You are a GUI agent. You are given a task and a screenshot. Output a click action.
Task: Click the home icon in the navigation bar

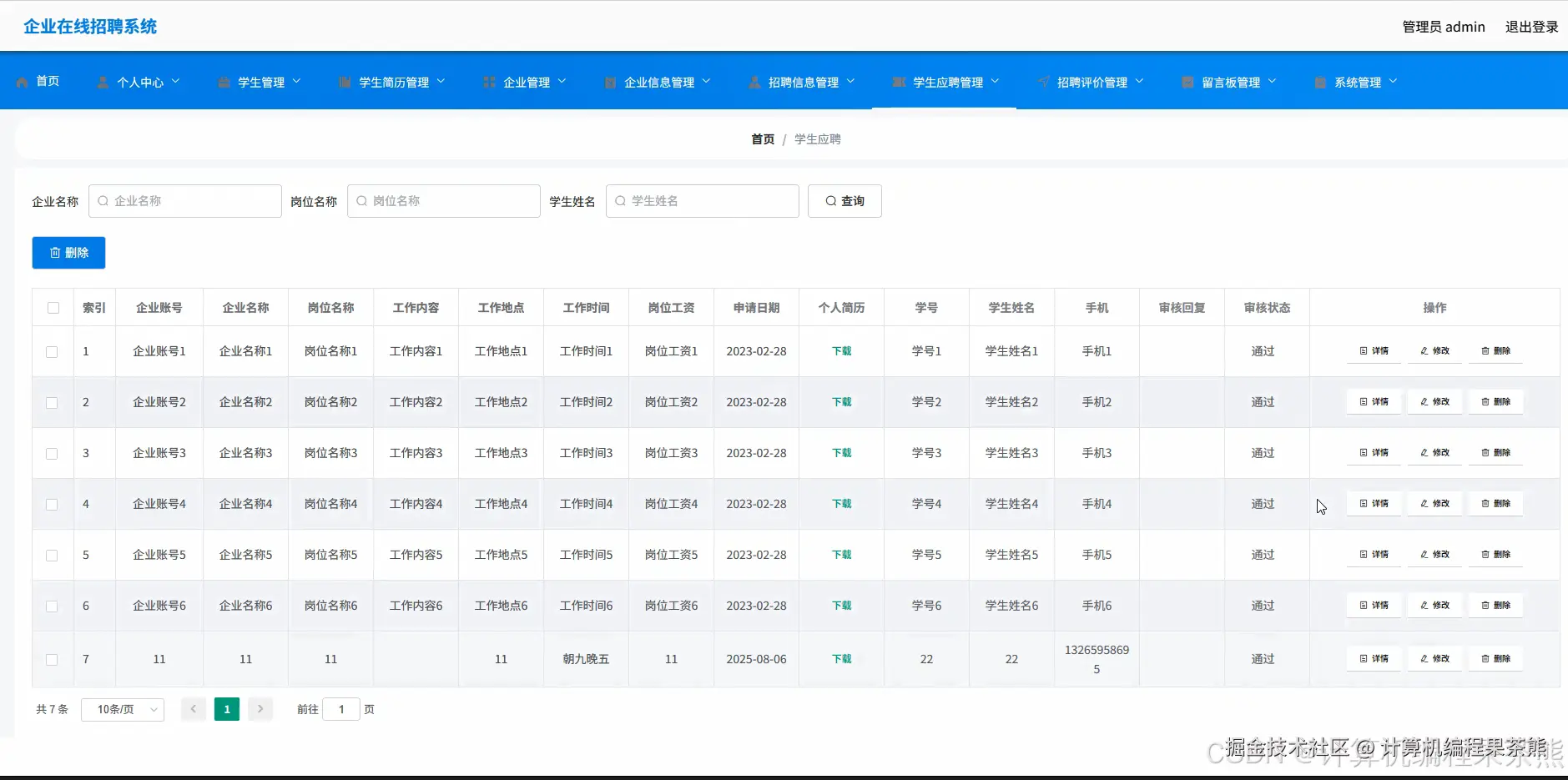pos(23,82)
